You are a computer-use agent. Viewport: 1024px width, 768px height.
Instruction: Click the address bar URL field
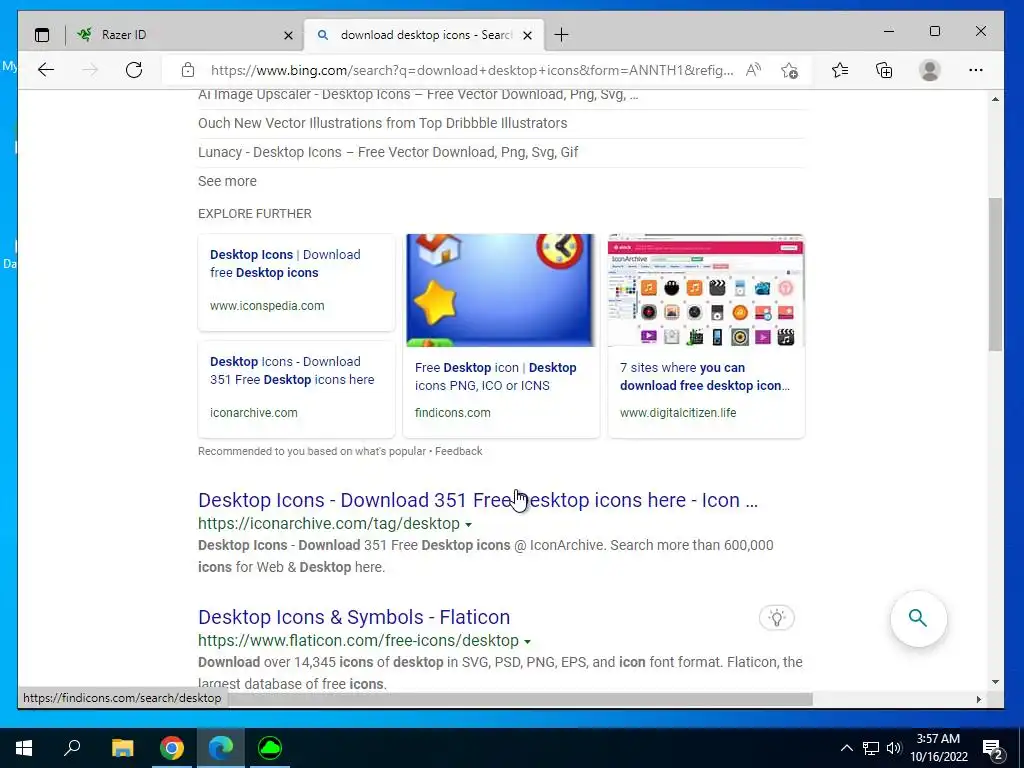point(472,70)
